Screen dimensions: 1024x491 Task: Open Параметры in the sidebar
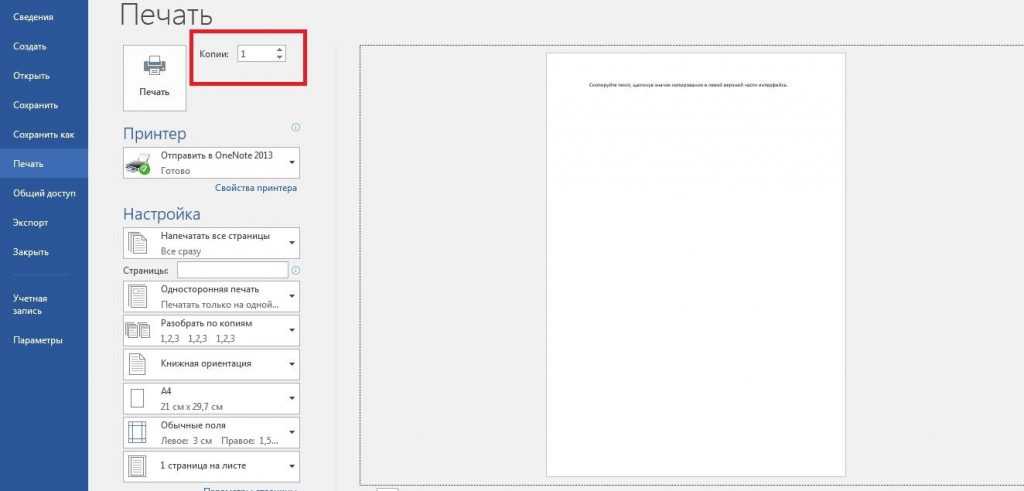pos(38,340)
